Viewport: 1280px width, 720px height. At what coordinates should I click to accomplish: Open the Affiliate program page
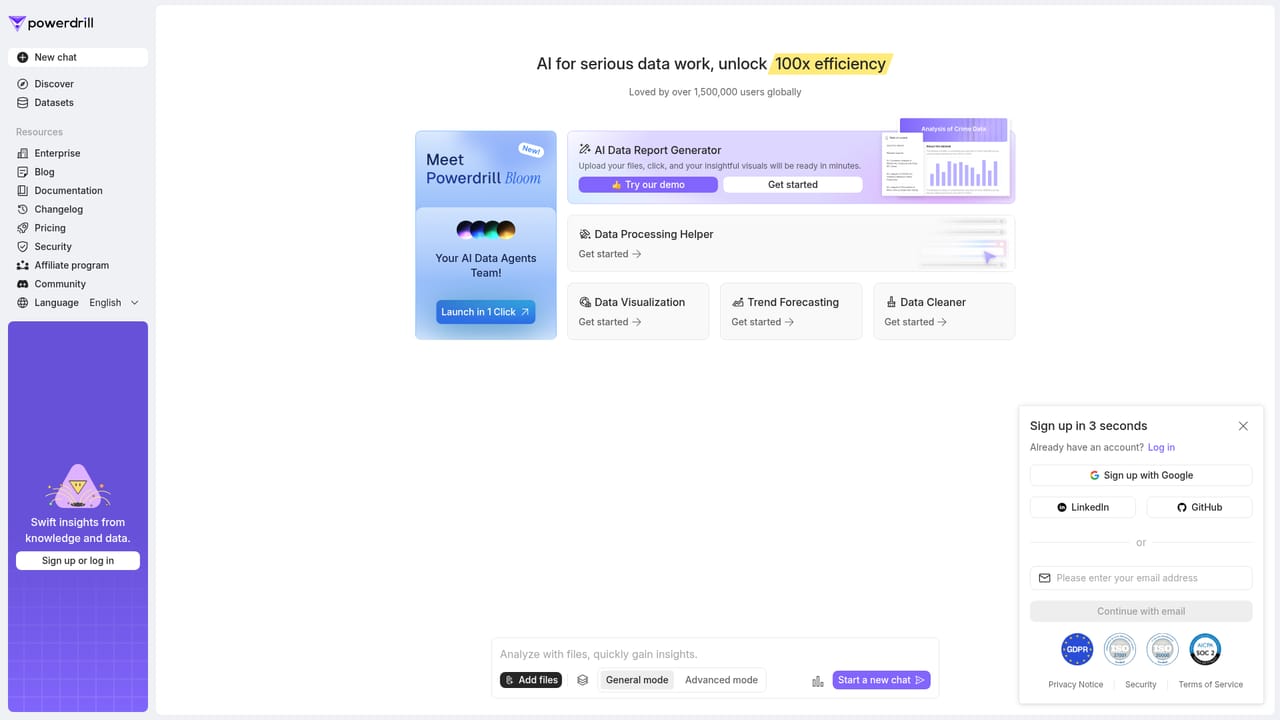point(78,266)
